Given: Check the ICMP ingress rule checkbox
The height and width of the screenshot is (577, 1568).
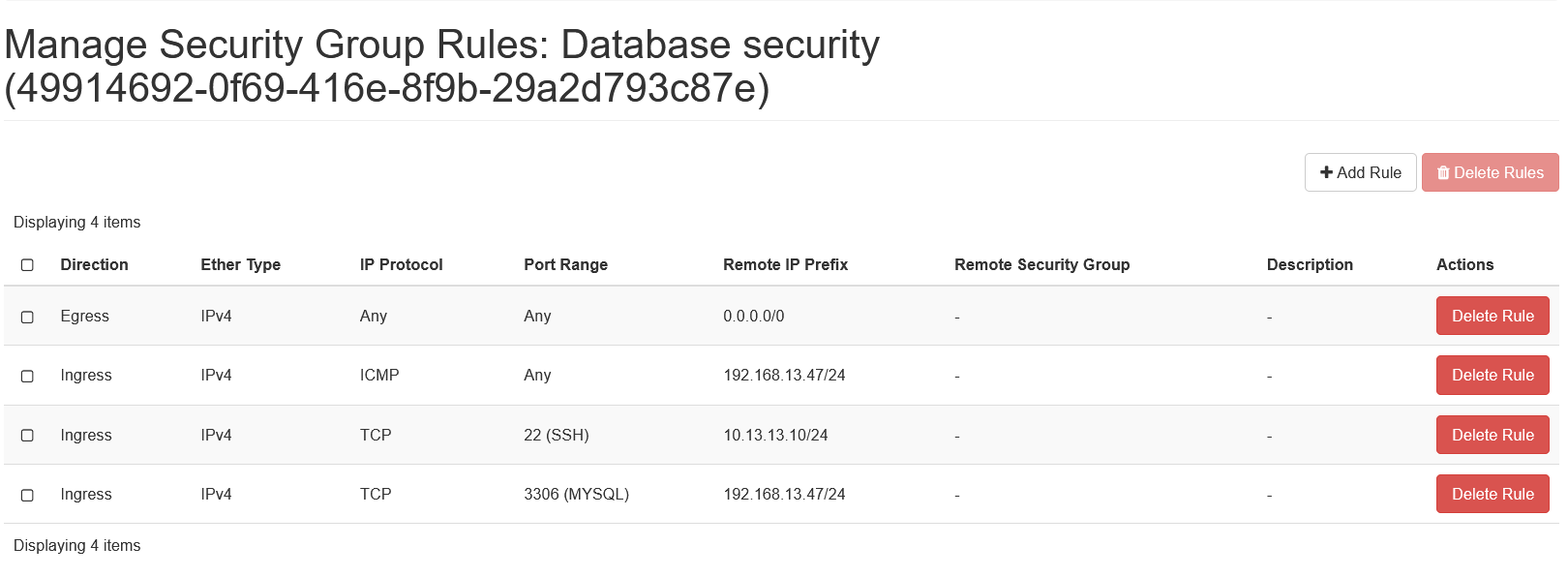Looking at the screenshot, I should tap(27, 376).
